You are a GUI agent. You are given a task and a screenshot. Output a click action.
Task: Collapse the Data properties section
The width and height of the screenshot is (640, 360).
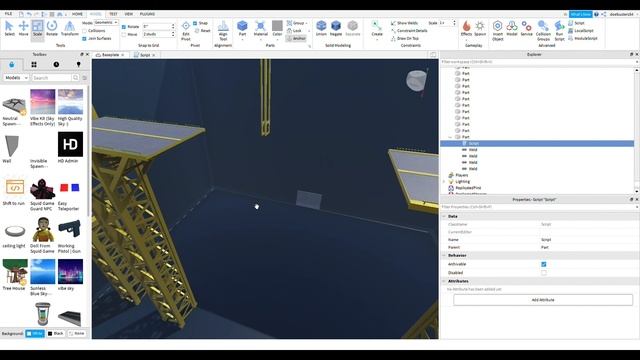pyautogui.click(x=444, y=216)
